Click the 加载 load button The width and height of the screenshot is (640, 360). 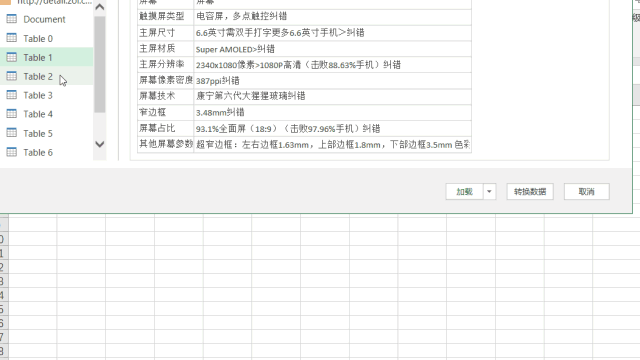pos(464,192)
